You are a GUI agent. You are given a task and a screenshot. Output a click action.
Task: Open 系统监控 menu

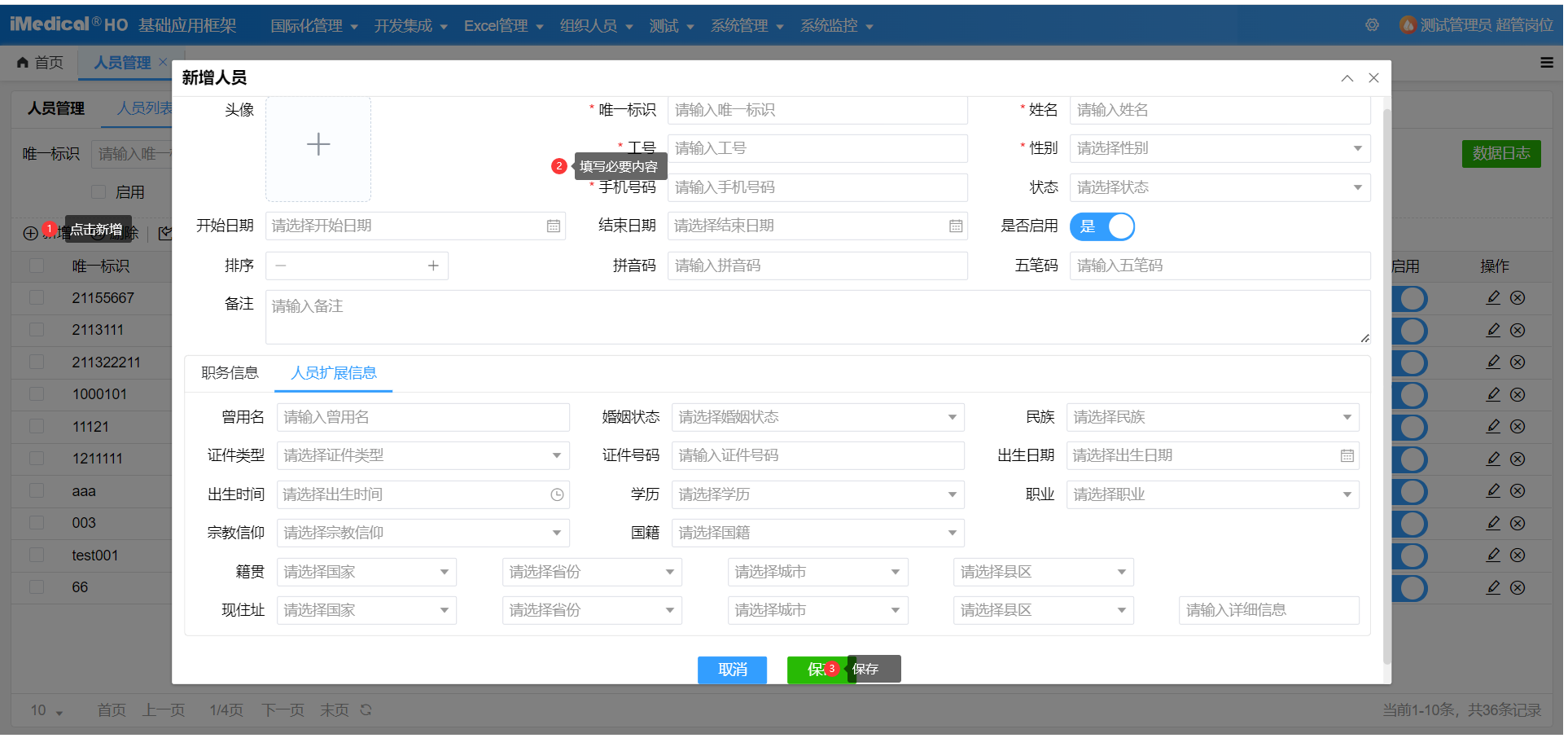[836, 26]
